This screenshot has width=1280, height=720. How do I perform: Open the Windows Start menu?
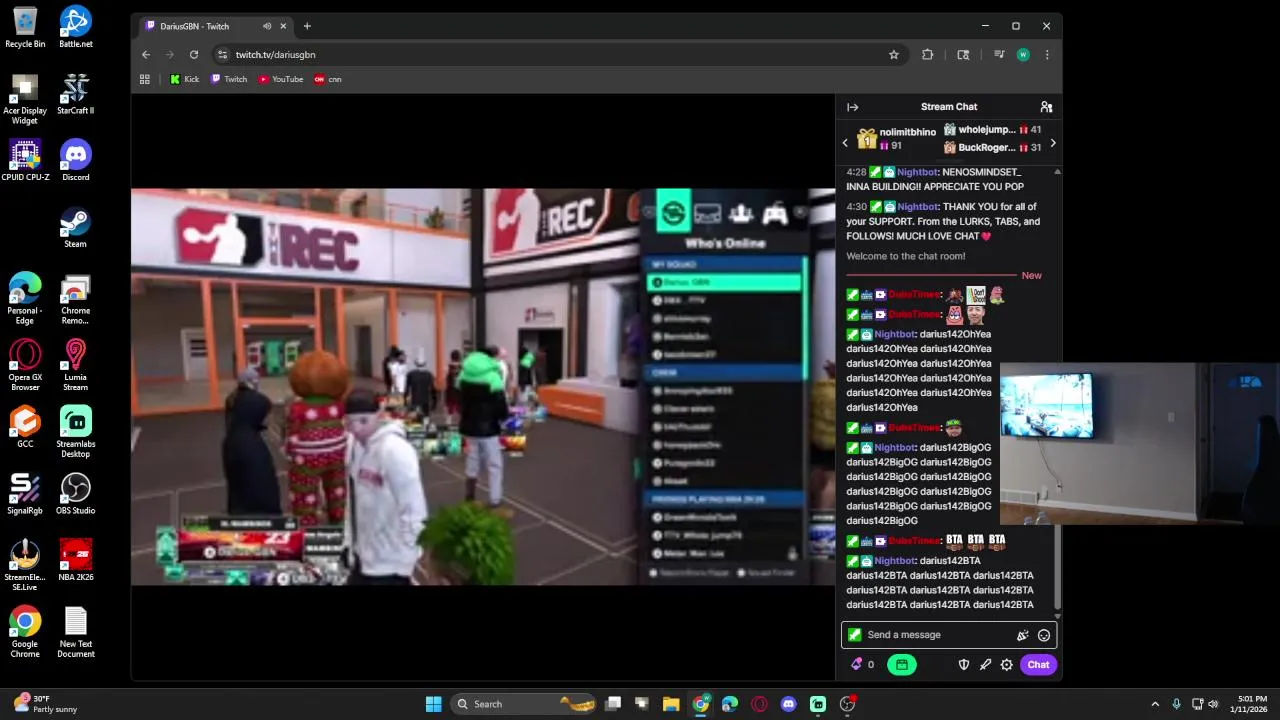point(434,704)
